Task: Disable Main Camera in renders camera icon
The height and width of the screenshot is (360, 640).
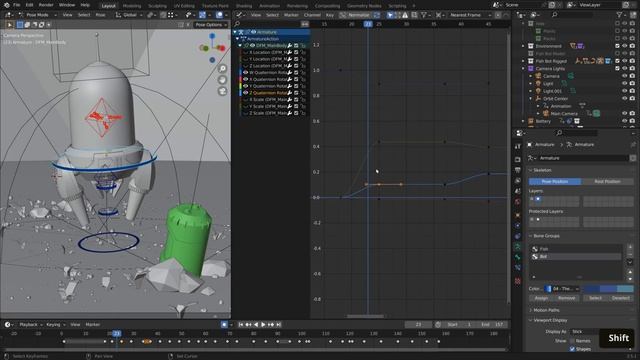Action: coord(632,113)
